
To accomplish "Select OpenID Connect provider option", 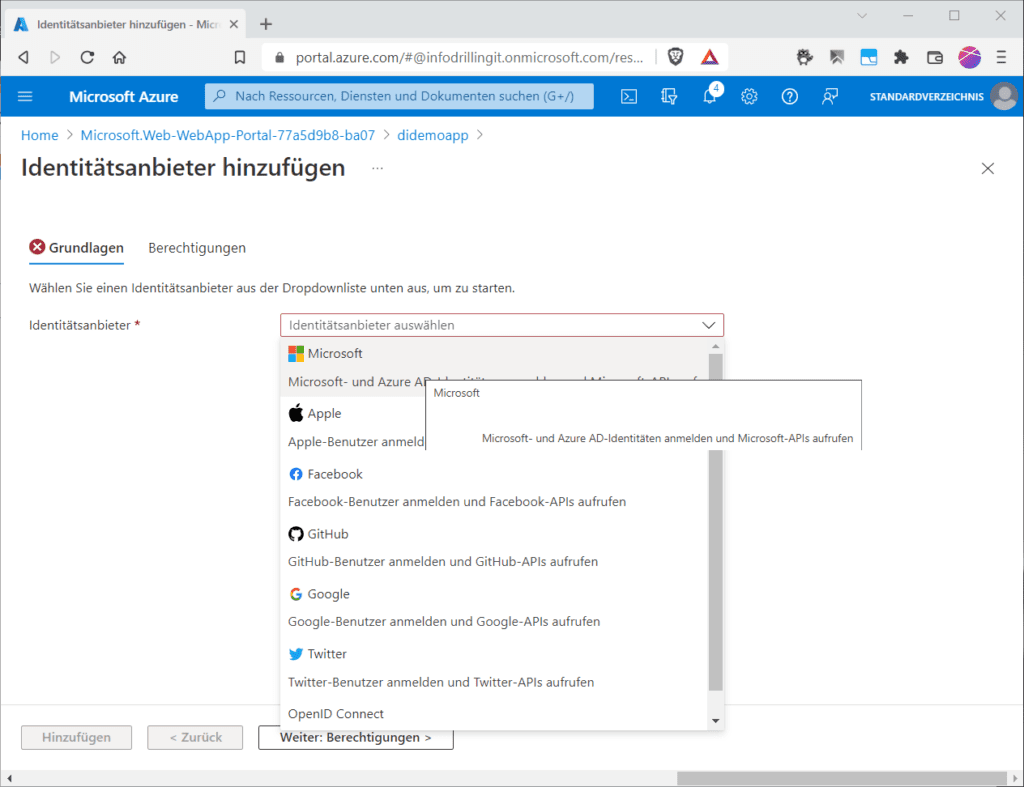I will (494, 715).
